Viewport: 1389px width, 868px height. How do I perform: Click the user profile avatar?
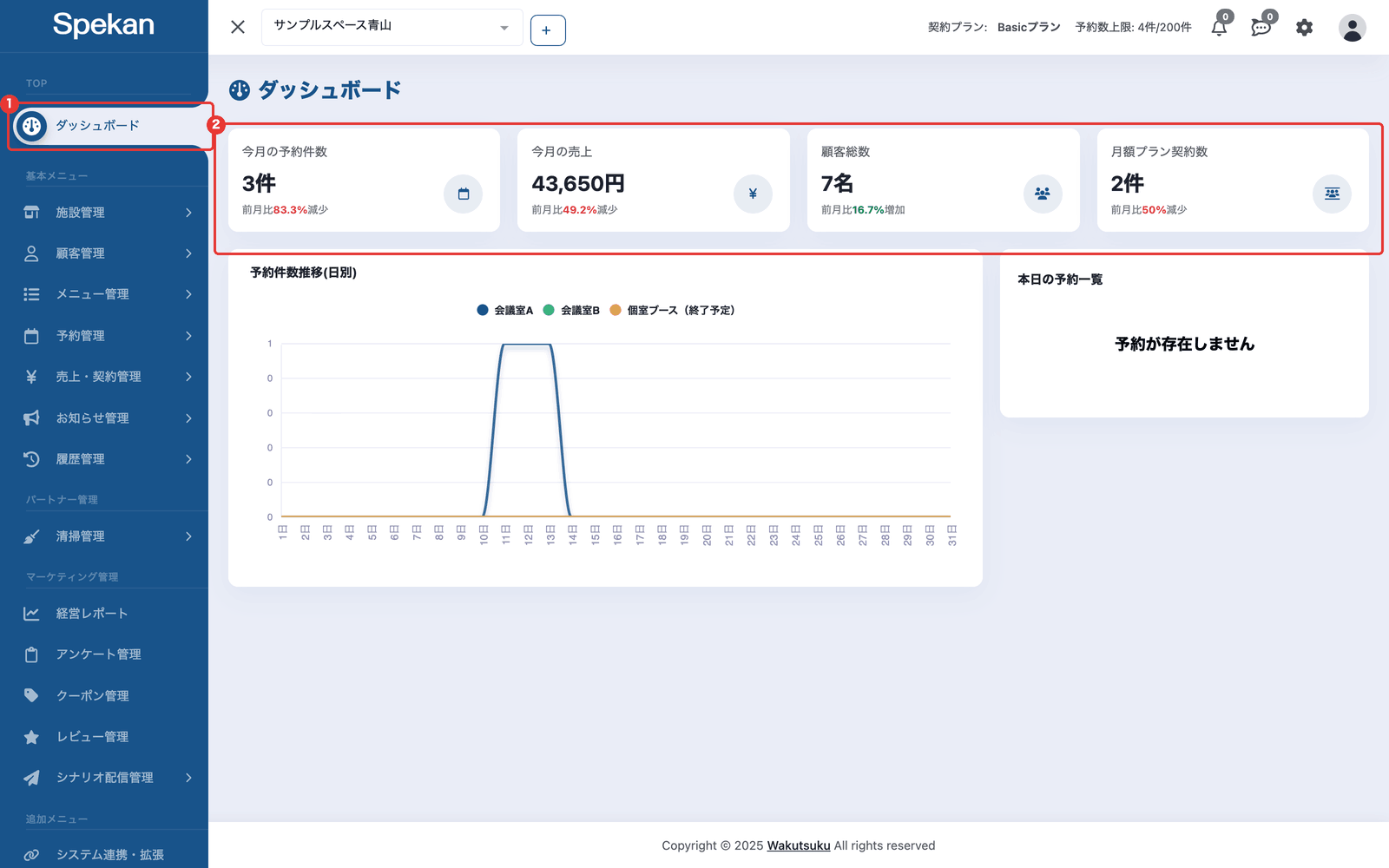click(x=1352, y=28)
